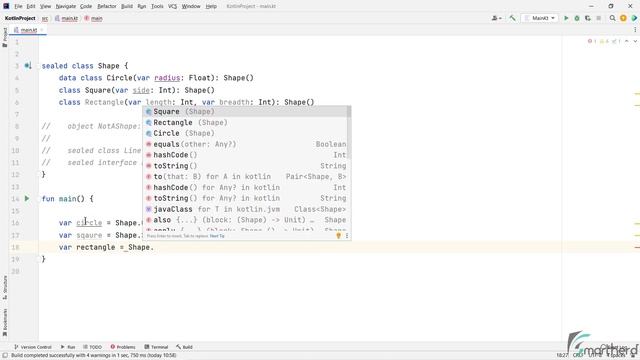Open the Code menu

point(86,6)
